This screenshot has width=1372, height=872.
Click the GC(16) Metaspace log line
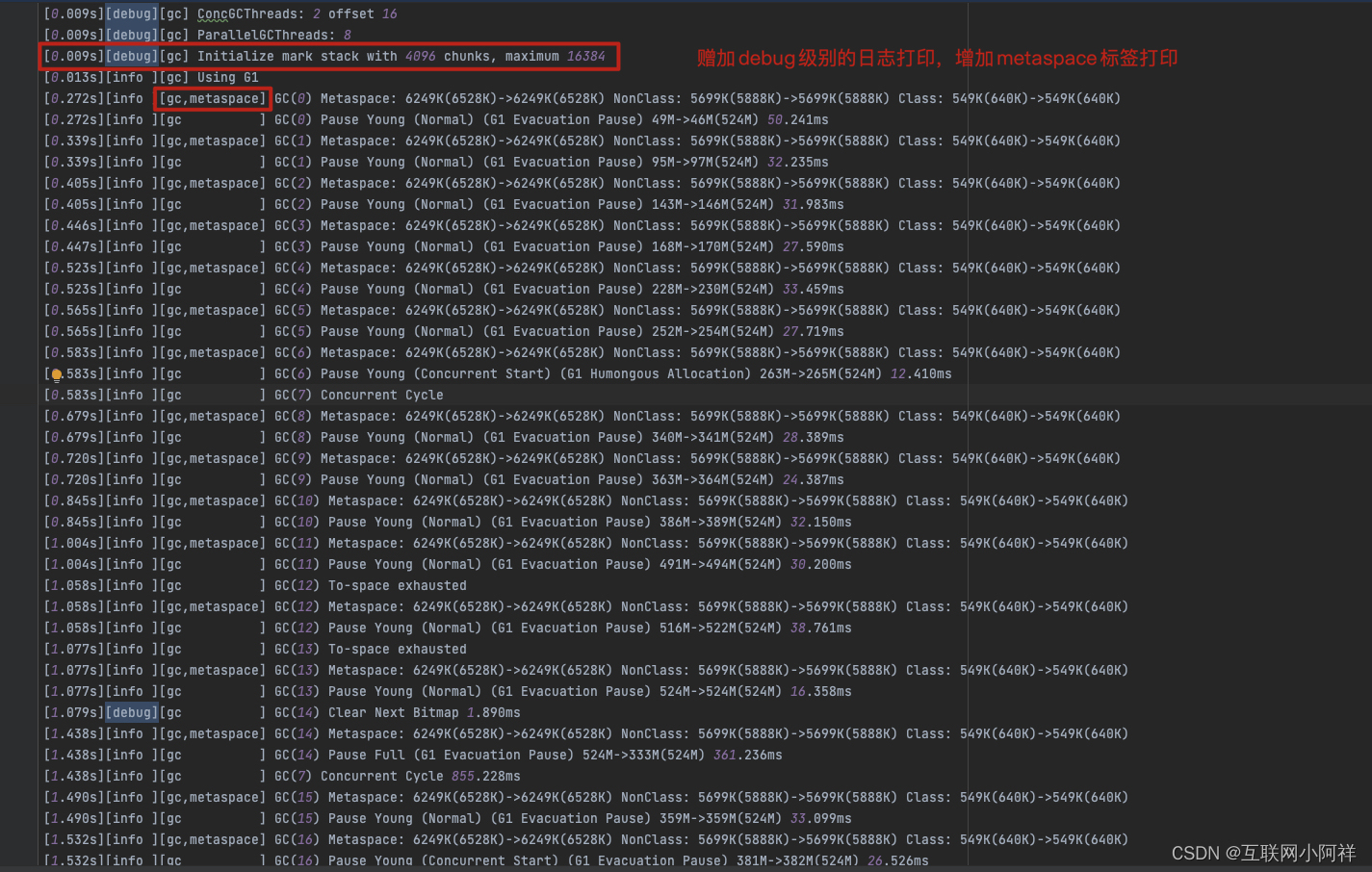click(x=586, y=839)
